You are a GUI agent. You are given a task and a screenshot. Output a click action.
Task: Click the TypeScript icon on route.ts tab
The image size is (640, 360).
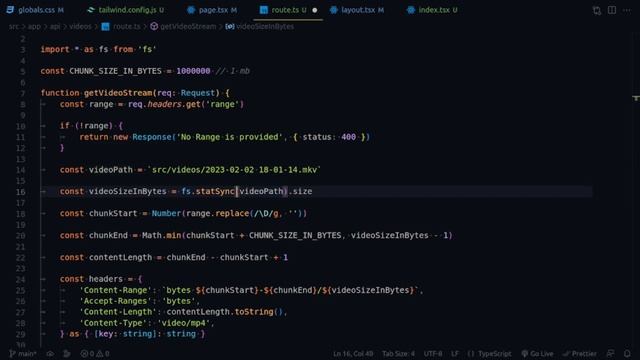click(264, 10)
